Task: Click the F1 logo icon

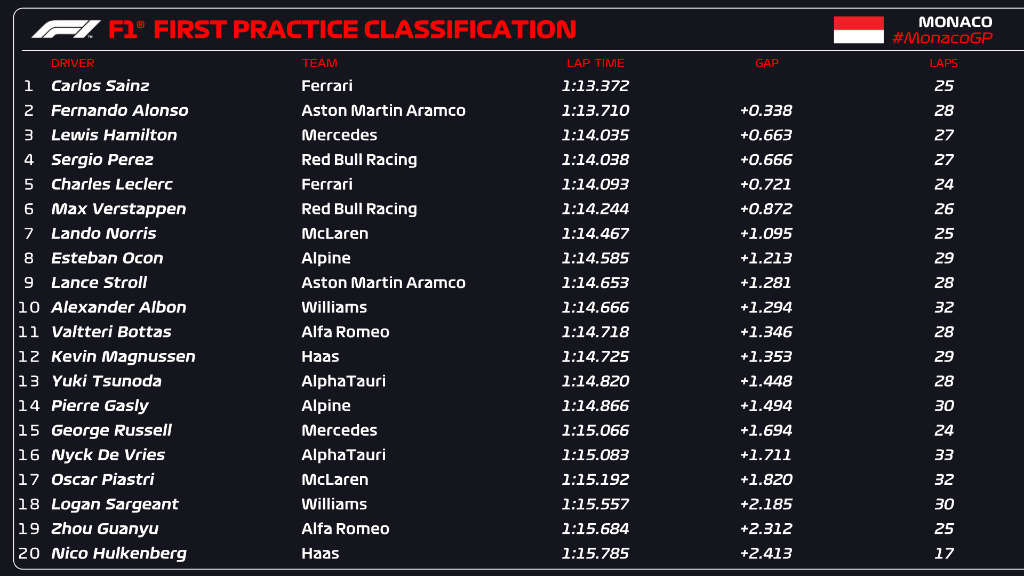Action: click(x=66, y=29)
